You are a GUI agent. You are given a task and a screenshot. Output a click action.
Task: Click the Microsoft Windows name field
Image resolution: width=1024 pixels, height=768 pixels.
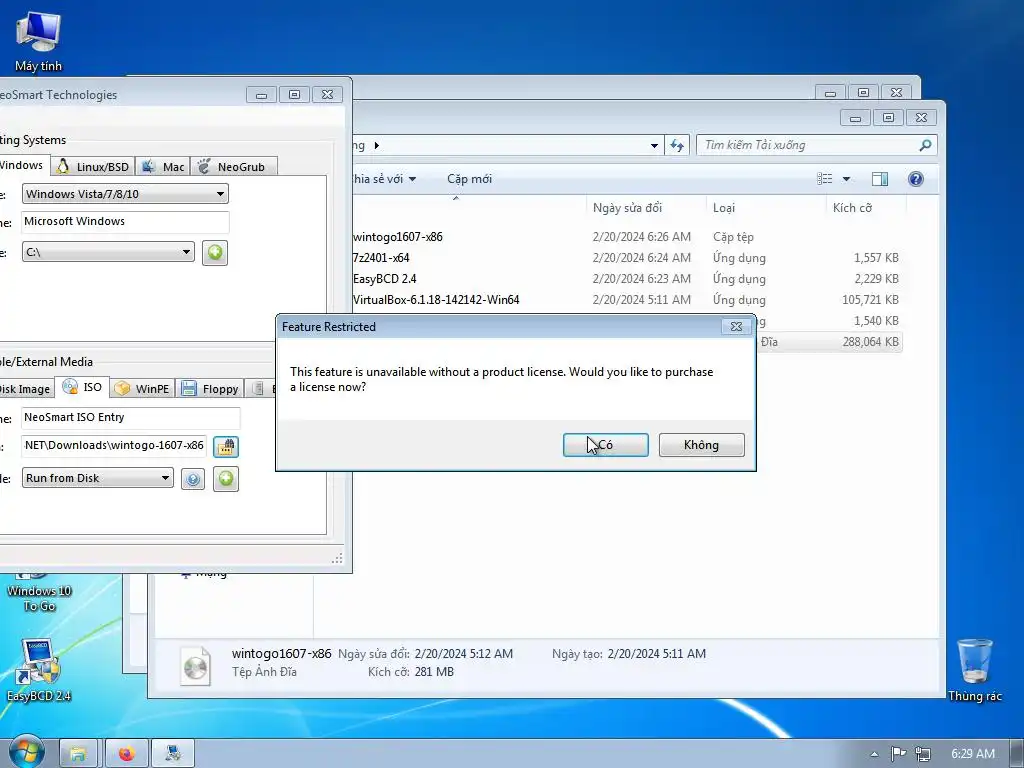tap(125, 221)
